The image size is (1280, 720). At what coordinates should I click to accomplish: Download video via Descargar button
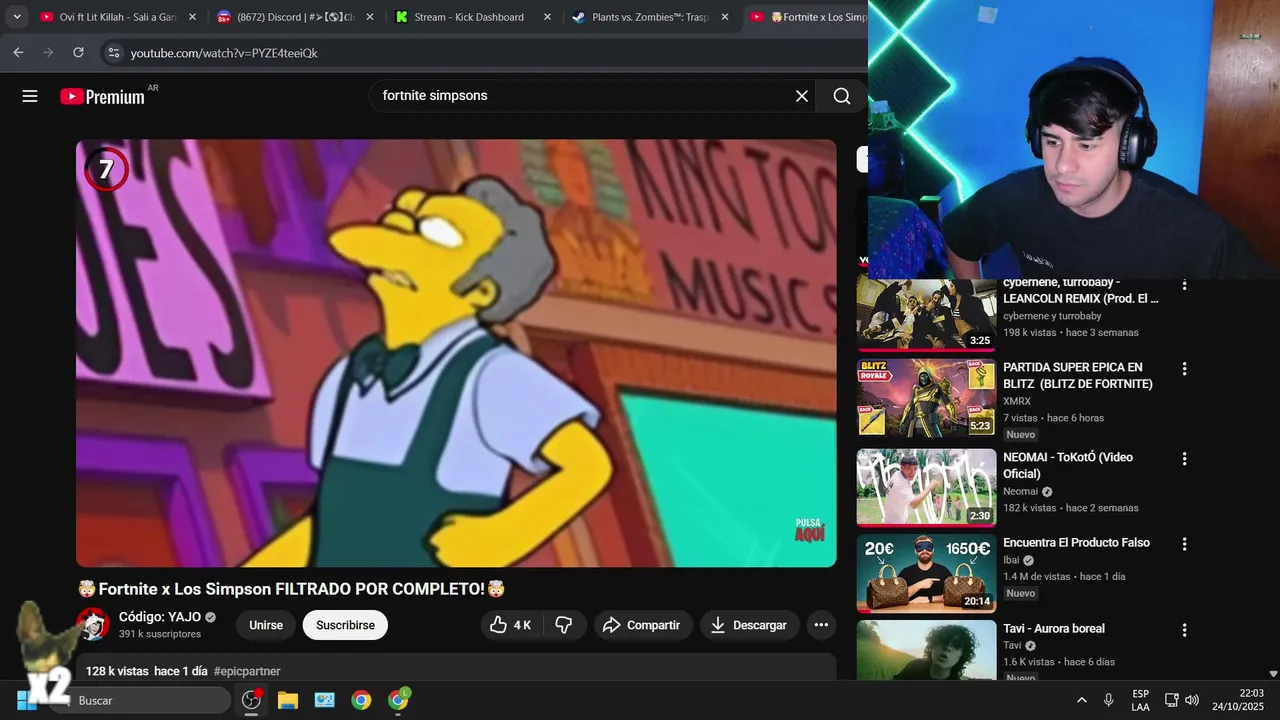click(749, 625)
